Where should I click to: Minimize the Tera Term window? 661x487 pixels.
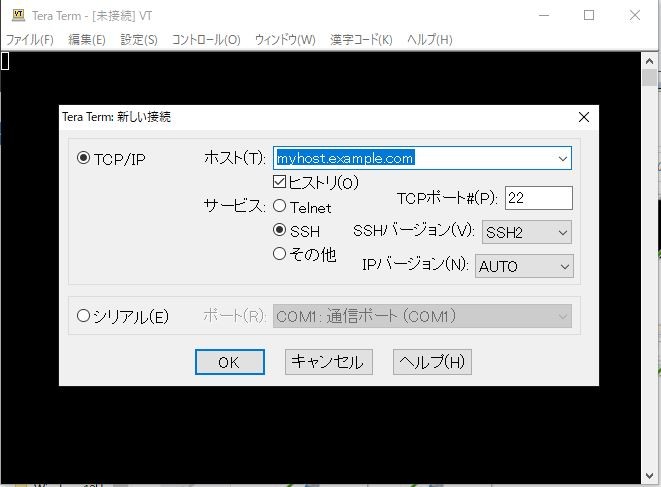click(x=544, y=15)
